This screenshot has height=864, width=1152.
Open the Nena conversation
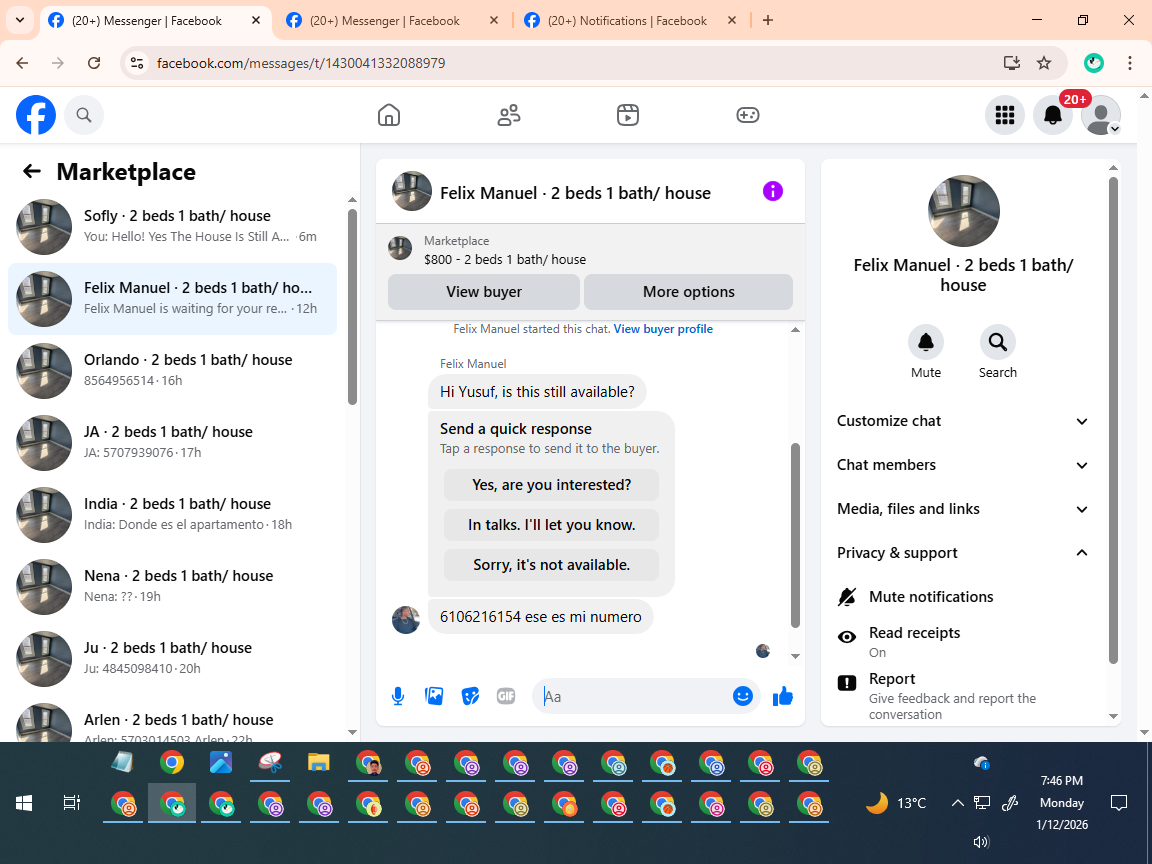[173, 586]
